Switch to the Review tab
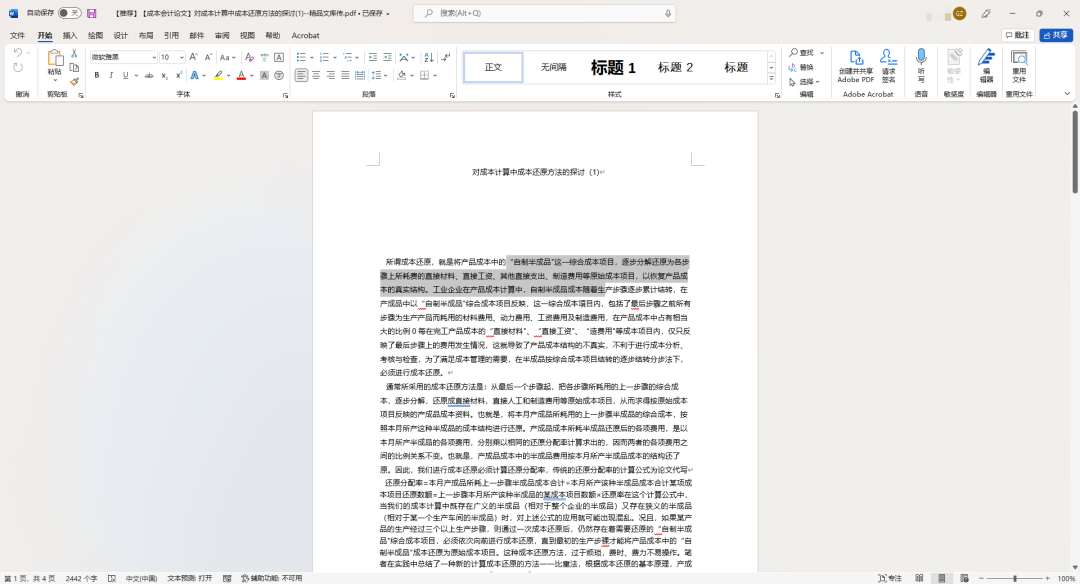1080x584 pixels. (222, 35)
